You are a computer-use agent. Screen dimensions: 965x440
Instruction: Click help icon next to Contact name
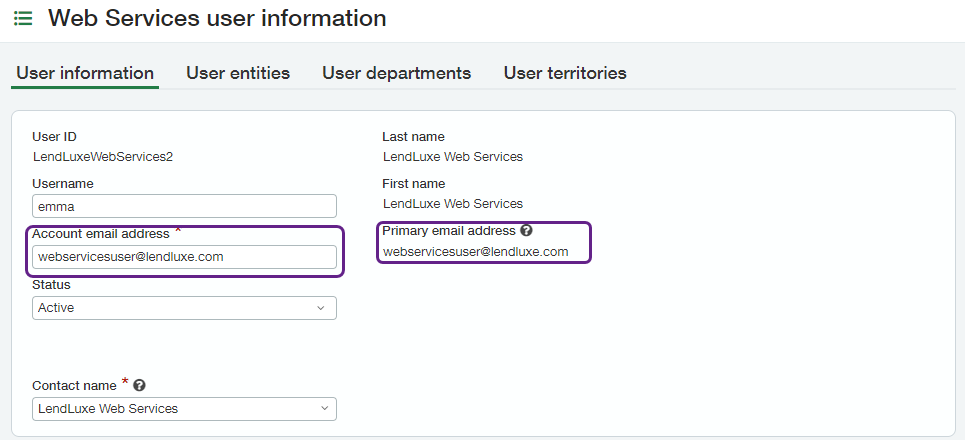tap(140, 385)
